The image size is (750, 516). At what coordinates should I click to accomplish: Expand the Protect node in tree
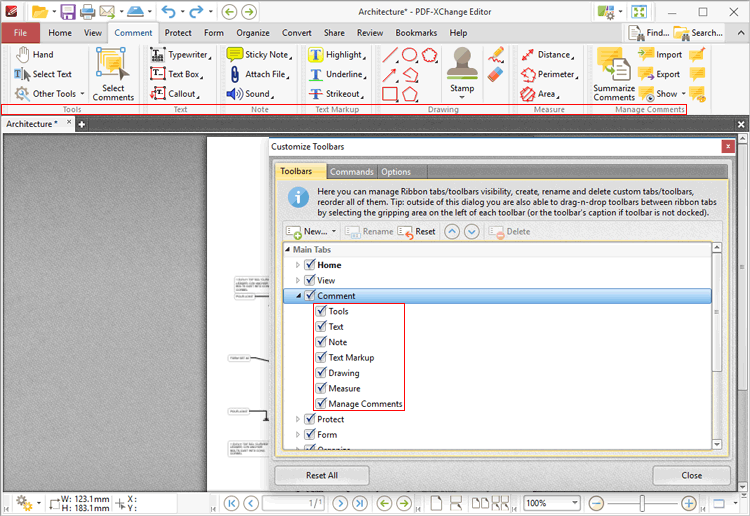(x=298, y=419)
